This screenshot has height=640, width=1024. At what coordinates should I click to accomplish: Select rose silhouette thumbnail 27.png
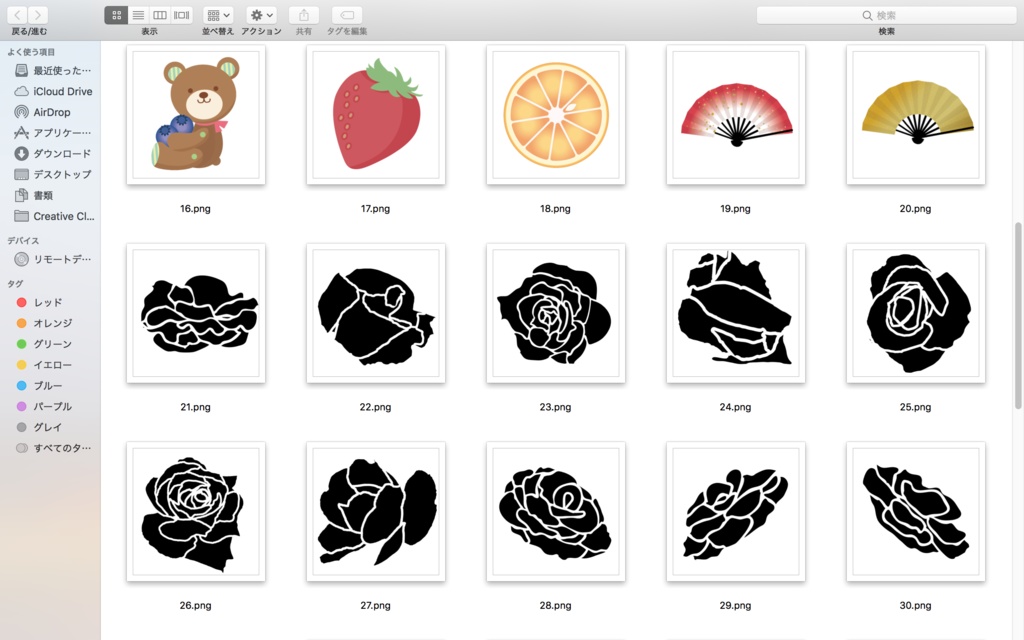(376, 512)
